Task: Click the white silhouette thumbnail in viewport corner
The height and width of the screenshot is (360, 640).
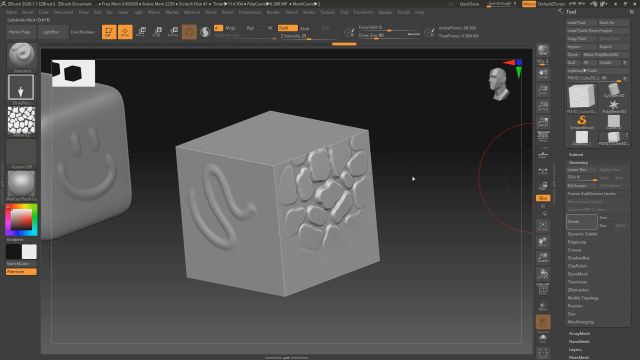Action: pos(73,73)
